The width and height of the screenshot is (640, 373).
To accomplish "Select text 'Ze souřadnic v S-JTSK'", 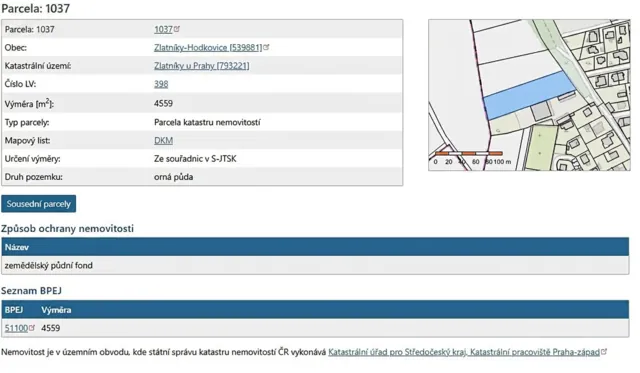I will point(195,159).
